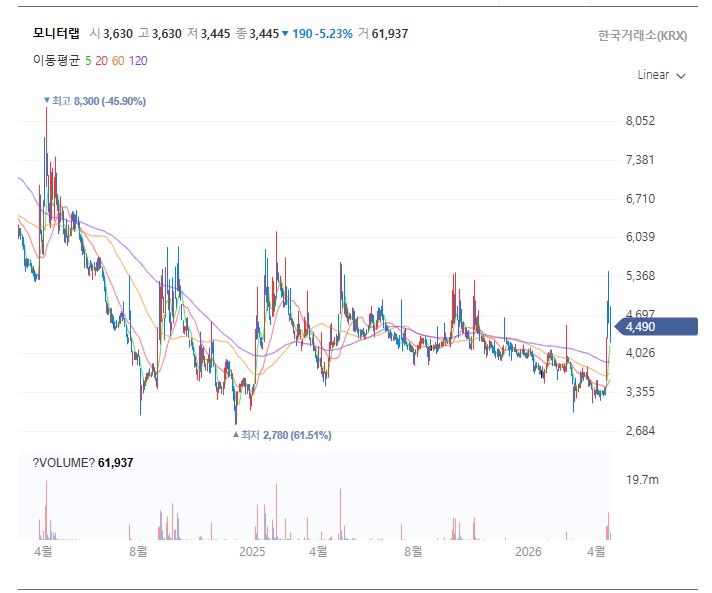The image size is (712, 593).
Task: Click the 5,368 price axis label
Action: pyautogui.click(x=640, y=276)
